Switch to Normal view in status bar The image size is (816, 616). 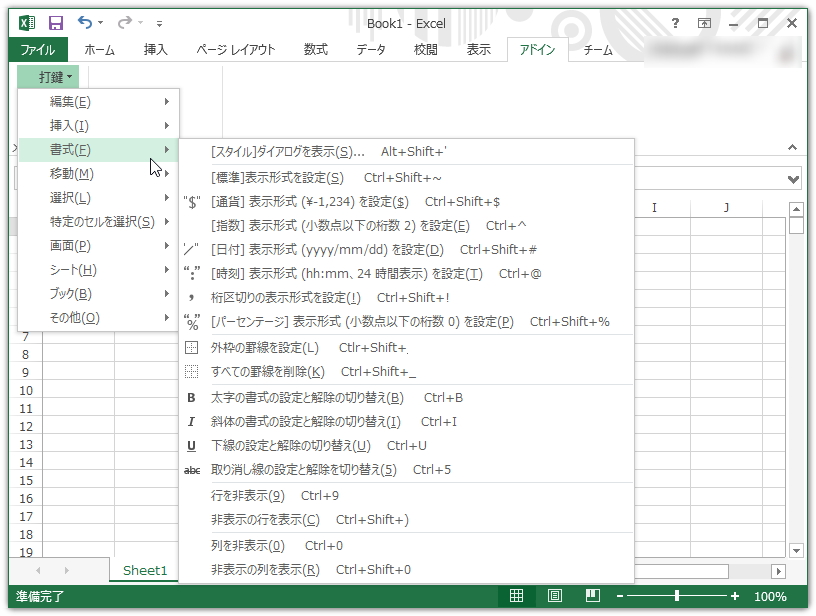pos(518,594)
